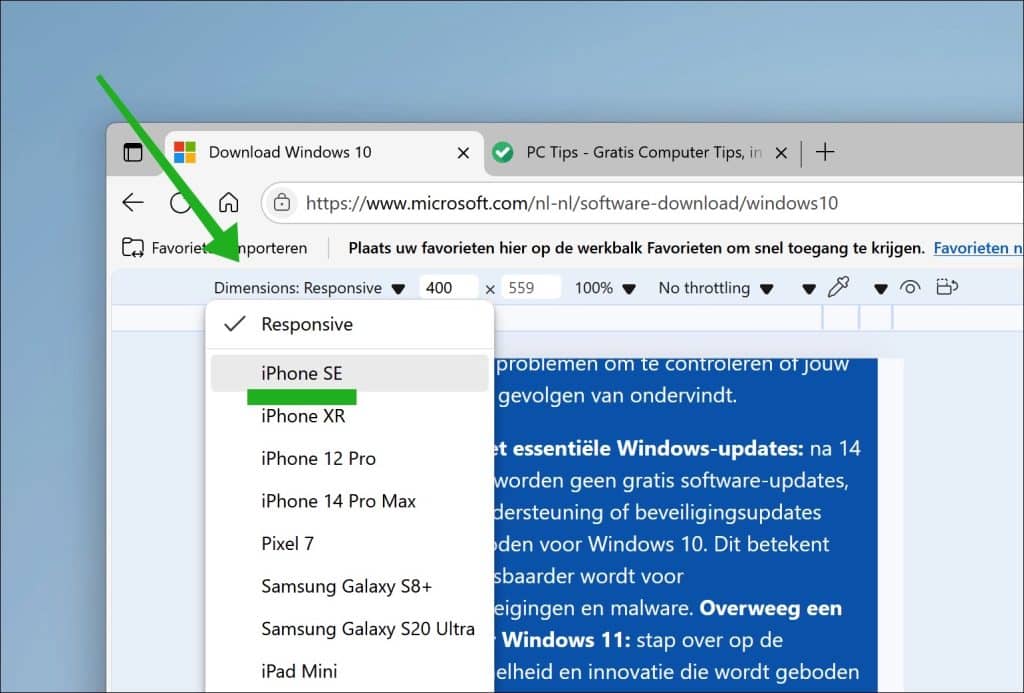
Task: Go to the home page icon
Action: click(228, 202)
